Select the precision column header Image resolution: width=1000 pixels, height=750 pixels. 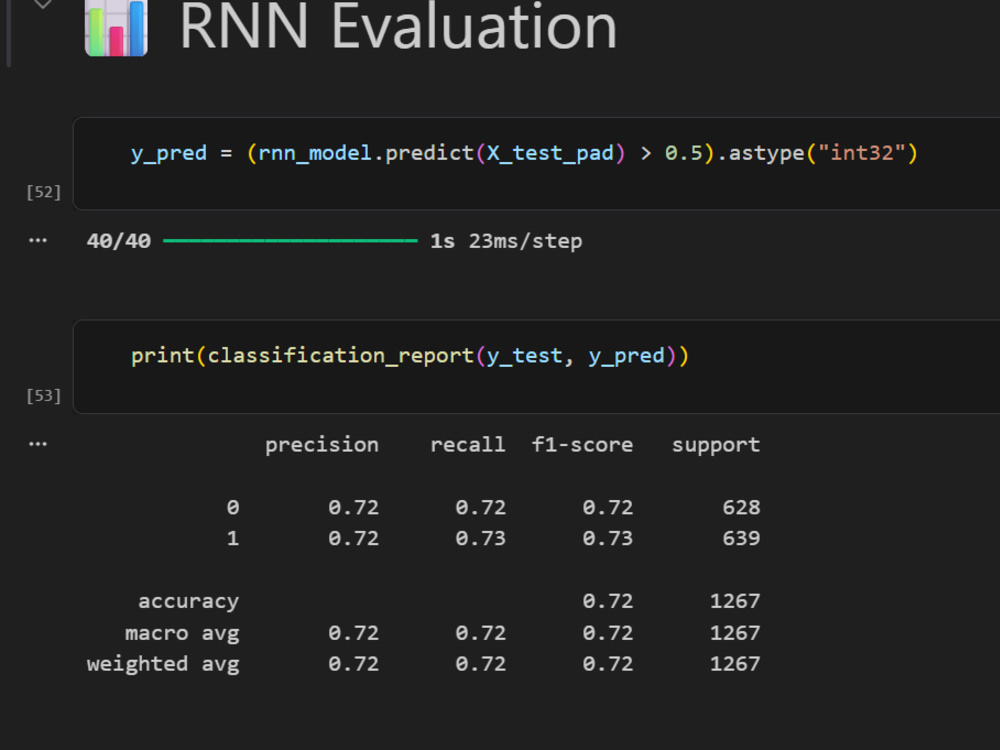[x=321, y=445]
